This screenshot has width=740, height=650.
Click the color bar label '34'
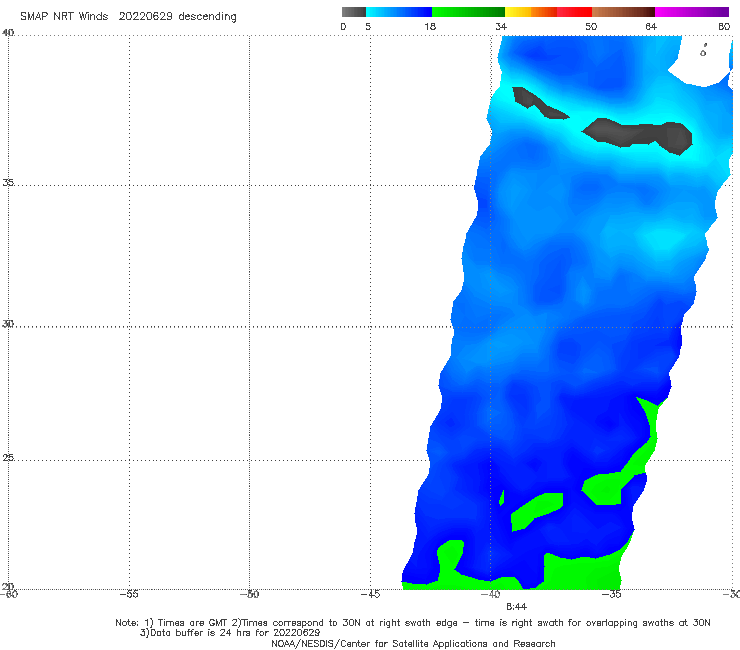pyautogui.click(x=501, y=26)
